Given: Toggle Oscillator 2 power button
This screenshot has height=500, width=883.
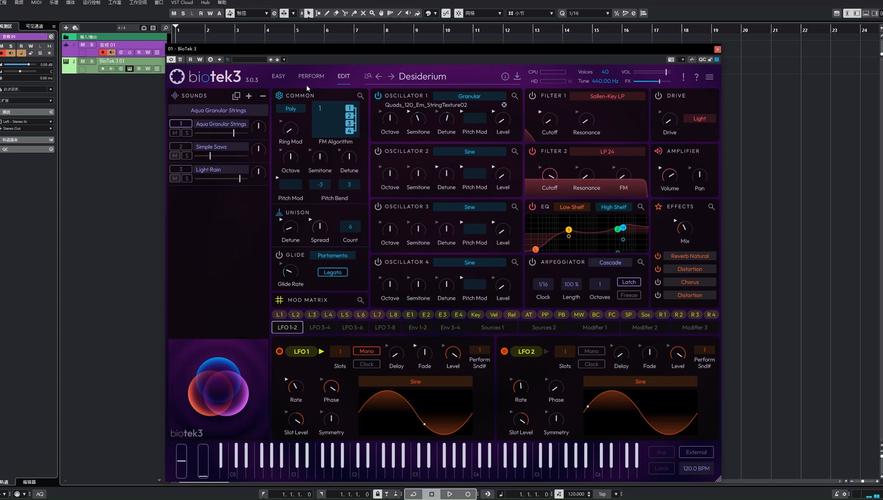Looking at the screenshot, I should (x=378, y=151).
